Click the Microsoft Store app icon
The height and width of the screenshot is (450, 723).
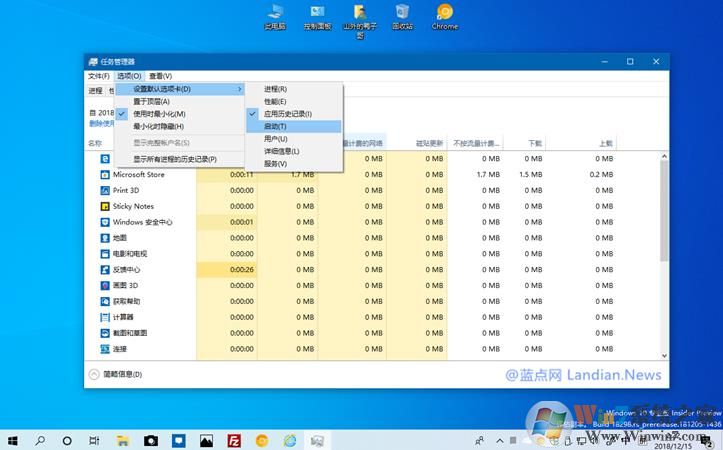coord(105,174)
